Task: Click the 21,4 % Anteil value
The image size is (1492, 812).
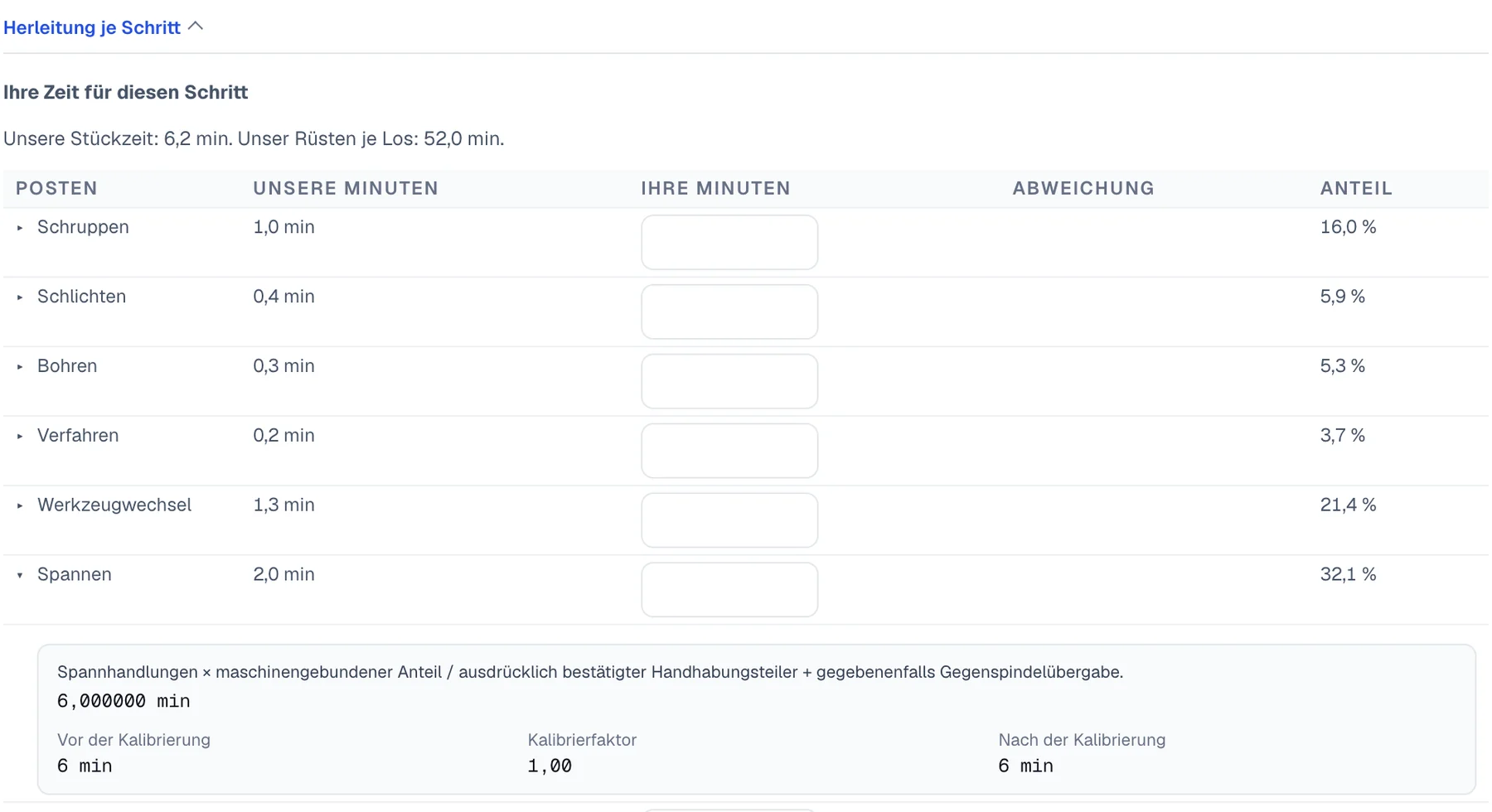Action: coord(1348,505)
